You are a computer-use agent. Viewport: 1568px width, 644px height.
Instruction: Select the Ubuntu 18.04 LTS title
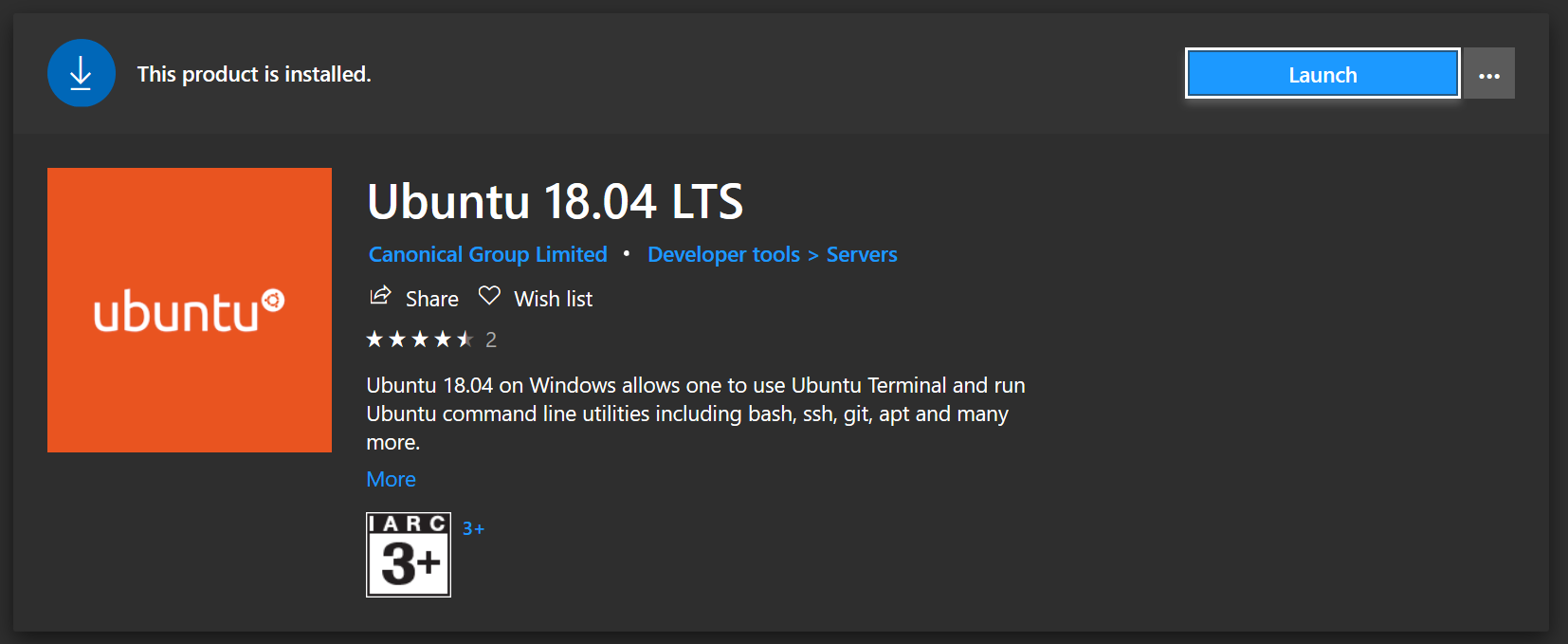pyautogui.click(x=556, y=201)
